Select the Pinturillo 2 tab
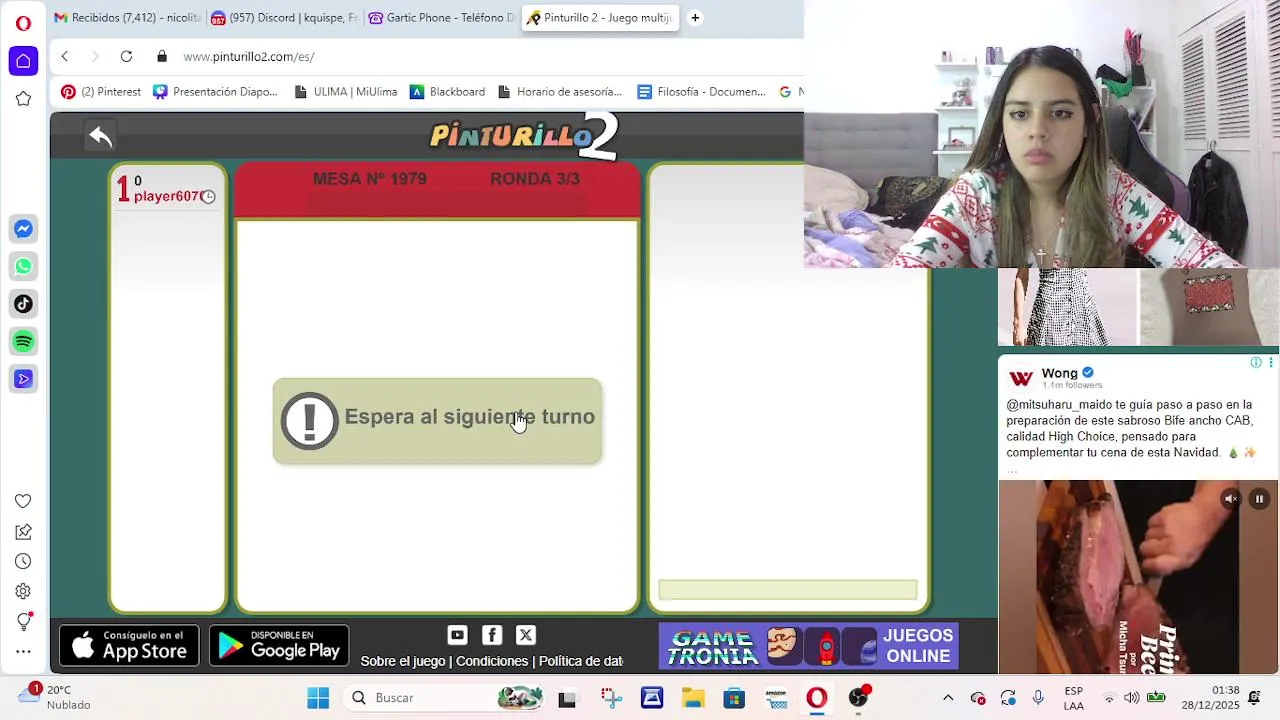 [x=600, y=18]
